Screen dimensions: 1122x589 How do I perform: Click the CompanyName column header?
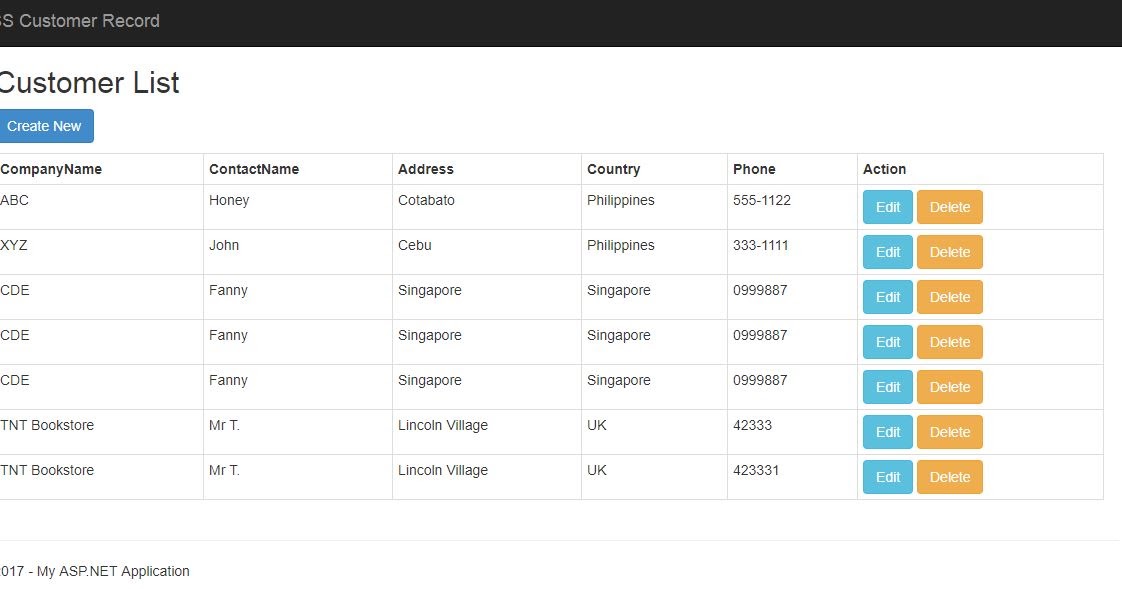tap(51, 168)
